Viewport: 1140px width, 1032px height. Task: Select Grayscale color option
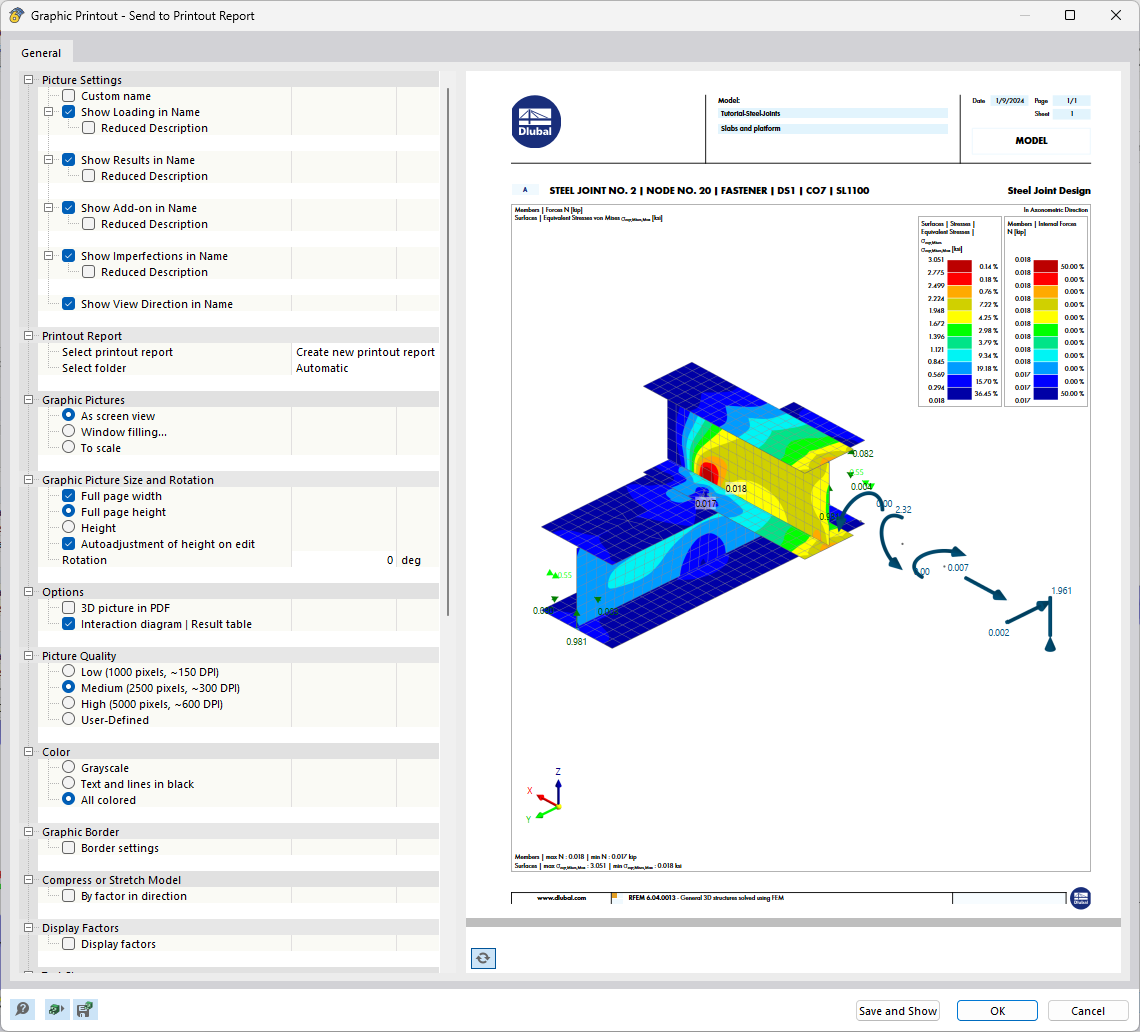68,767
